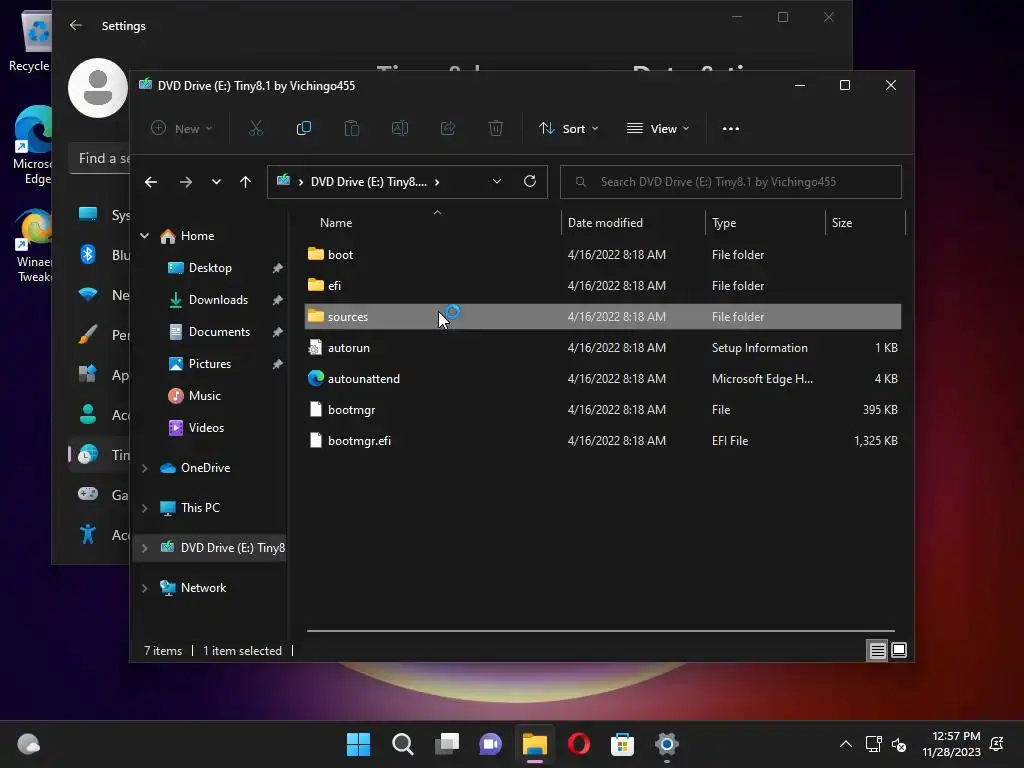The height and width of the screenshot is (768, 1024).
Task: Open taskbar Search
Action: click(x=403, y=744)
